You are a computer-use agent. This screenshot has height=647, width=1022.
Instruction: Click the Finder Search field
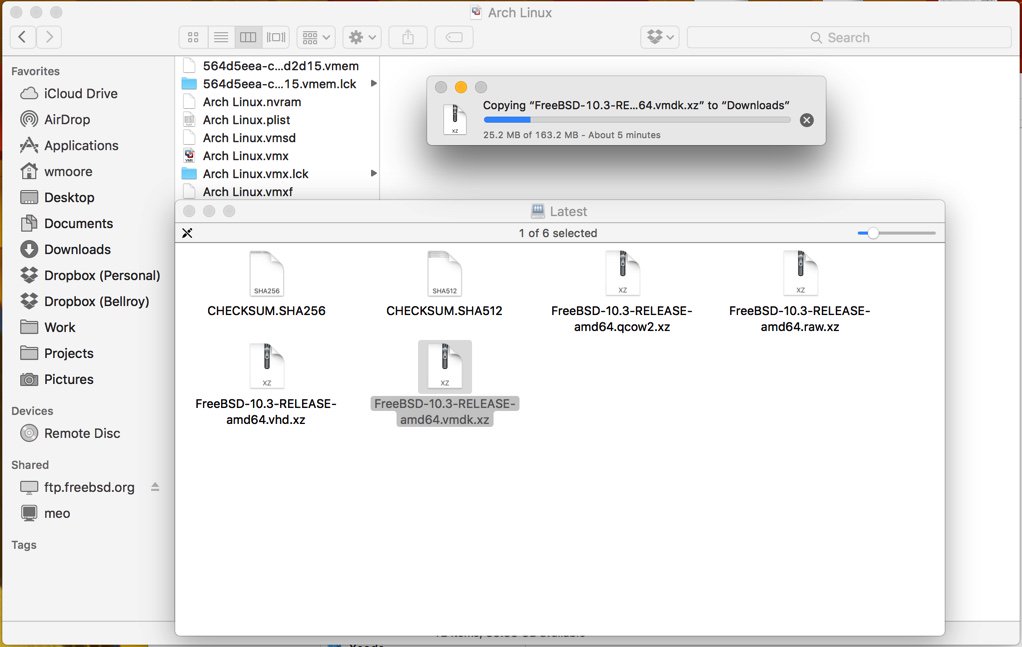pos(849,37)
